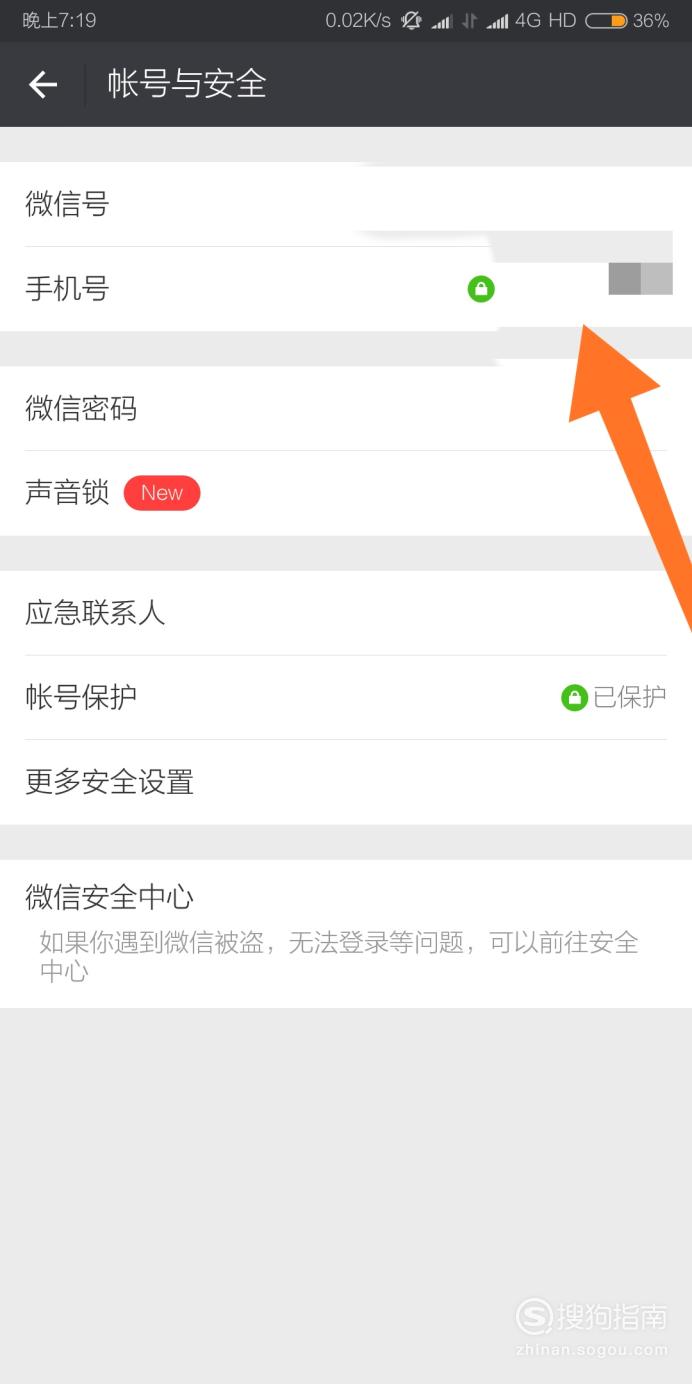Screen dimensions: 692x1384
Task: Tap the 帐号与安全 page title
Action: click(187, 85)
